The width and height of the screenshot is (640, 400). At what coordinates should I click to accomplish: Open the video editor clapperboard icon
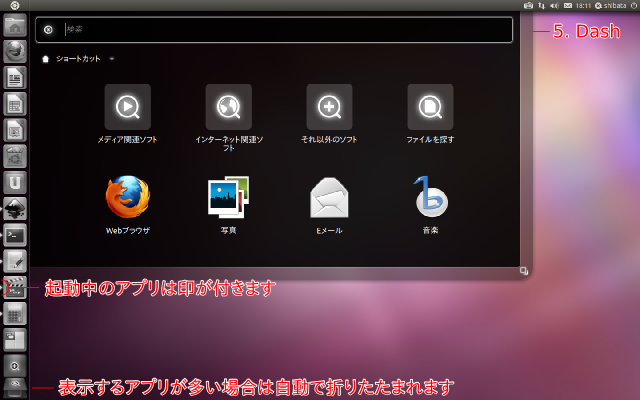point(15,287)
